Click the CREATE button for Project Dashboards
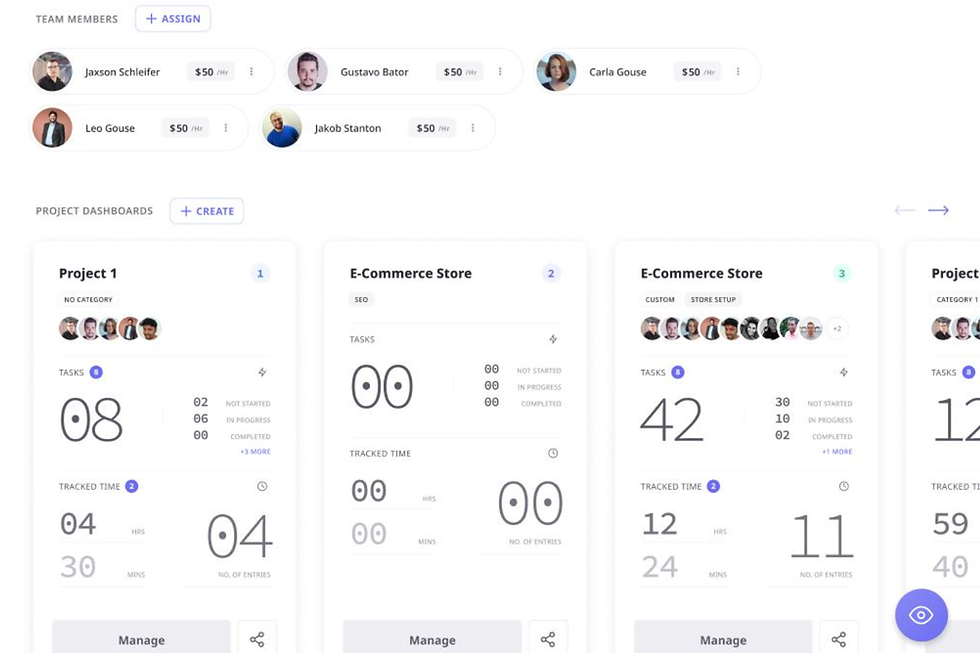The height and width of the screenshot is (653, 980). [206, 211]
